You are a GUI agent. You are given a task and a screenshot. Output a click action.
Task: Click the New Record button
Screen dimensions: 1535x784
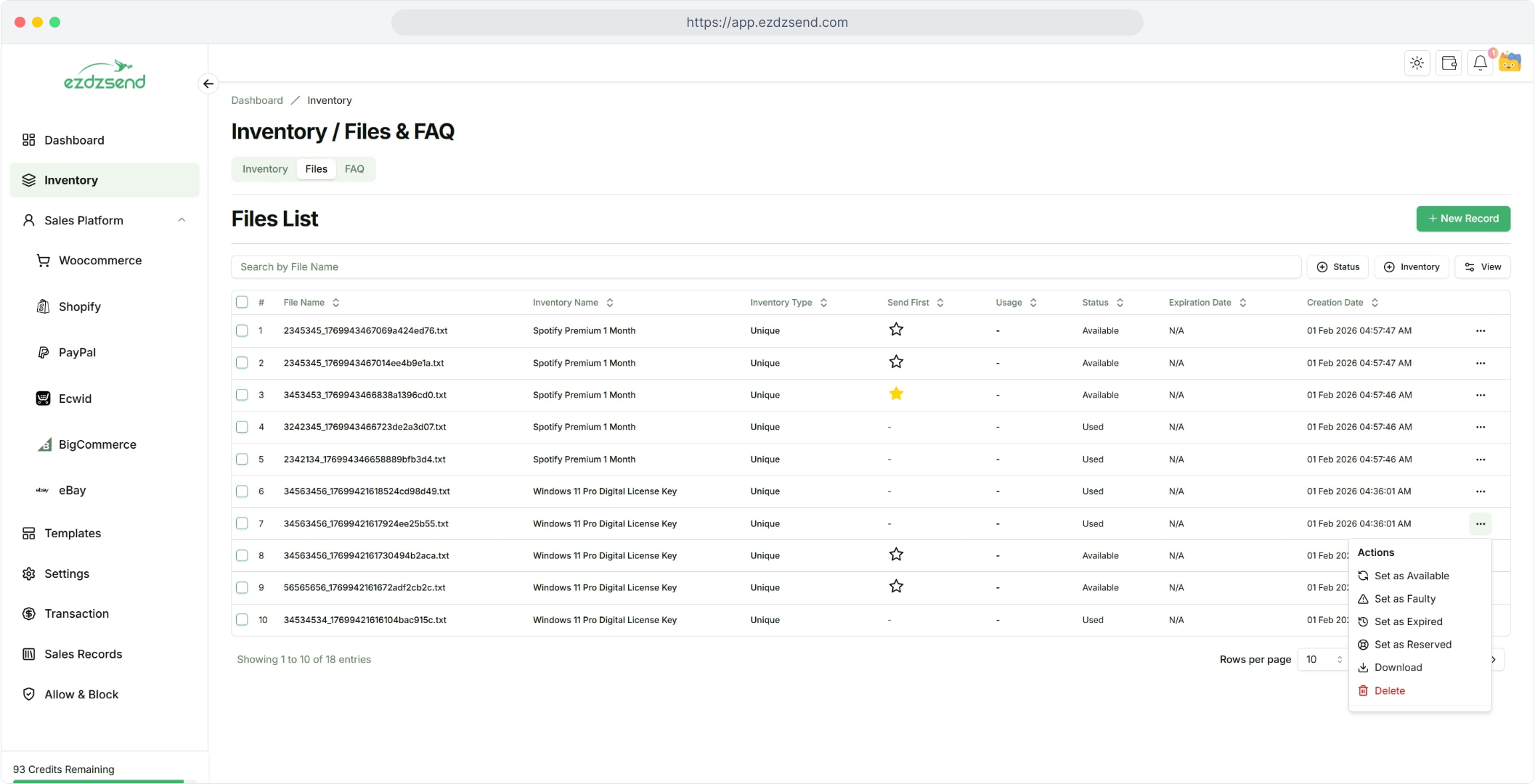pos(1462,219)
